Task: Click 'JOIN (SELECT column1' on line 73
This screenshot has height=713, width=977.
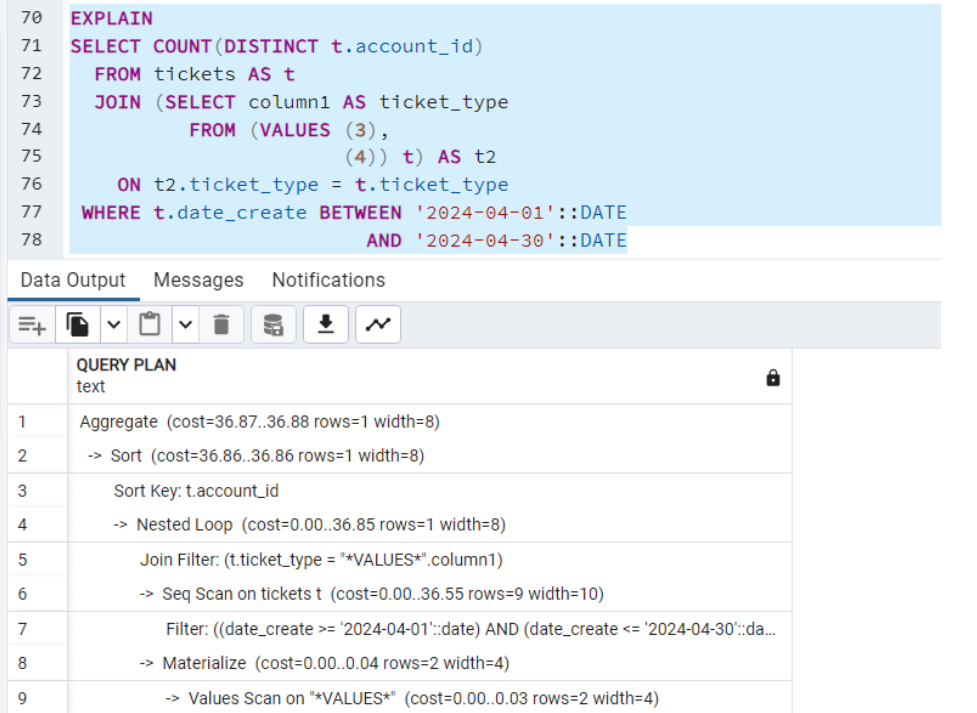Action: tap(212, 102)
